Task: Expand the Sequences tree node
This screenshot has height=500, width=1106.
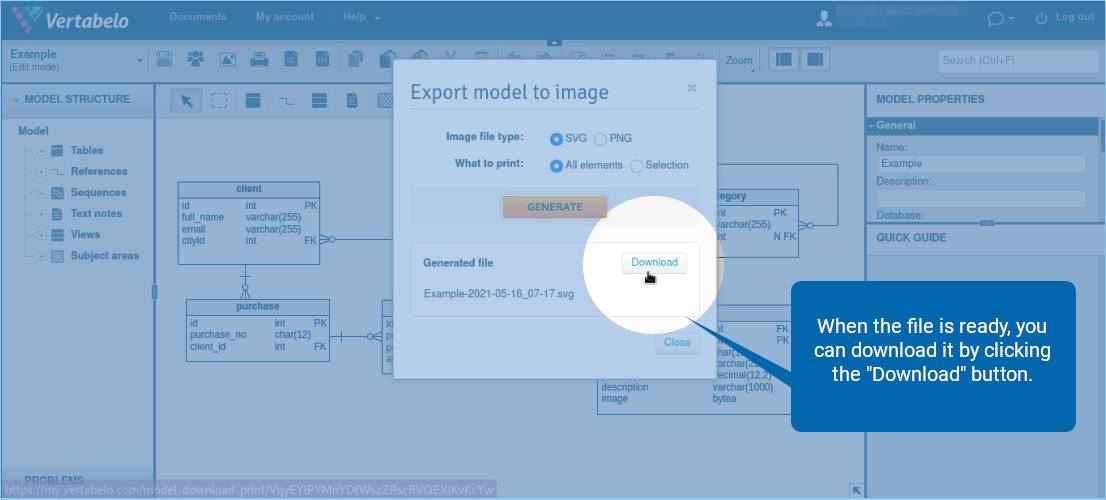Action: point(42,193)
